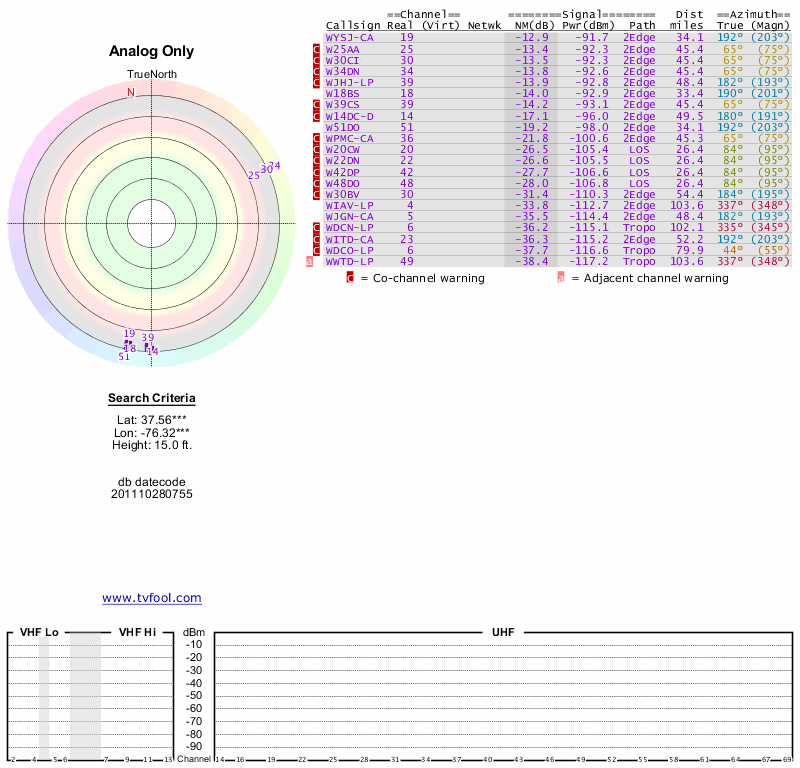Image resolution: width=800 pixels, height=768 pixels.
Task: Click the UHF label above the signal chart
Action: coord(503,633)
